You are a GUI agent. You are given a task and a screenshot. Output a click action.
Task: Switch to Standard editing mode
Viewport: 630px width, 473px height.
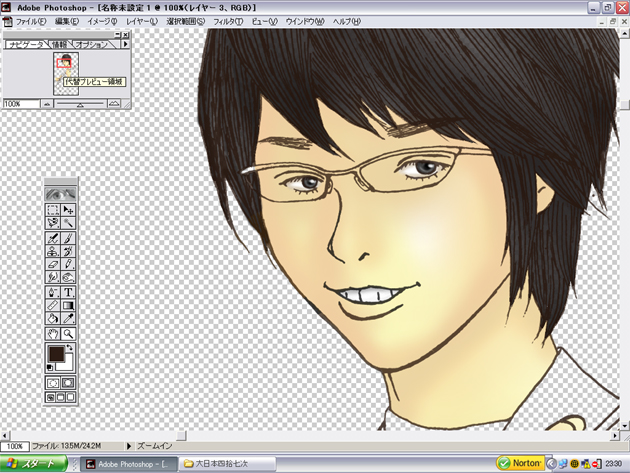[x=53, y=383]
